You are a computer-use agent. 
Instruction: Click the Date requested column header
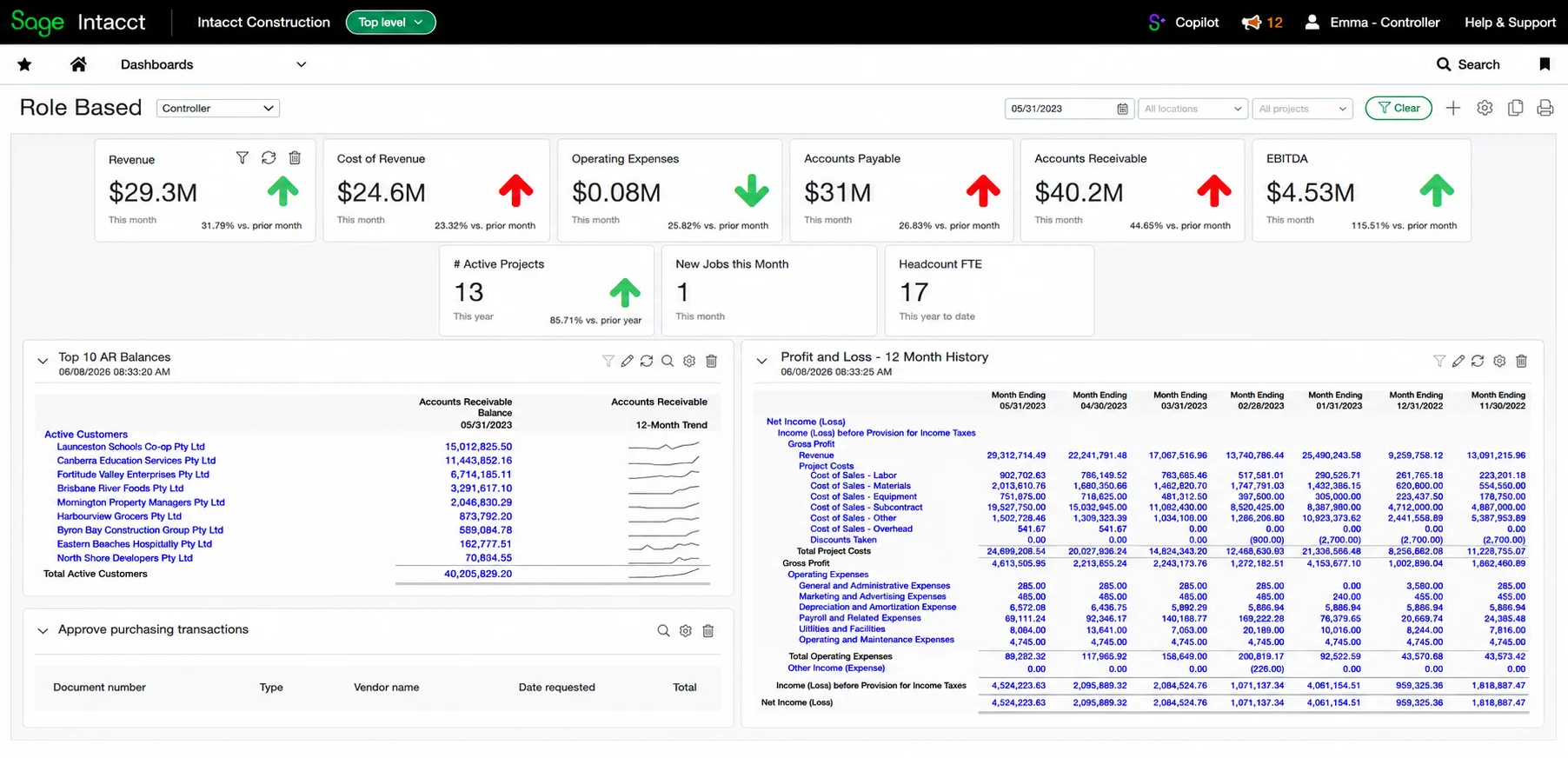pos(556,688)
